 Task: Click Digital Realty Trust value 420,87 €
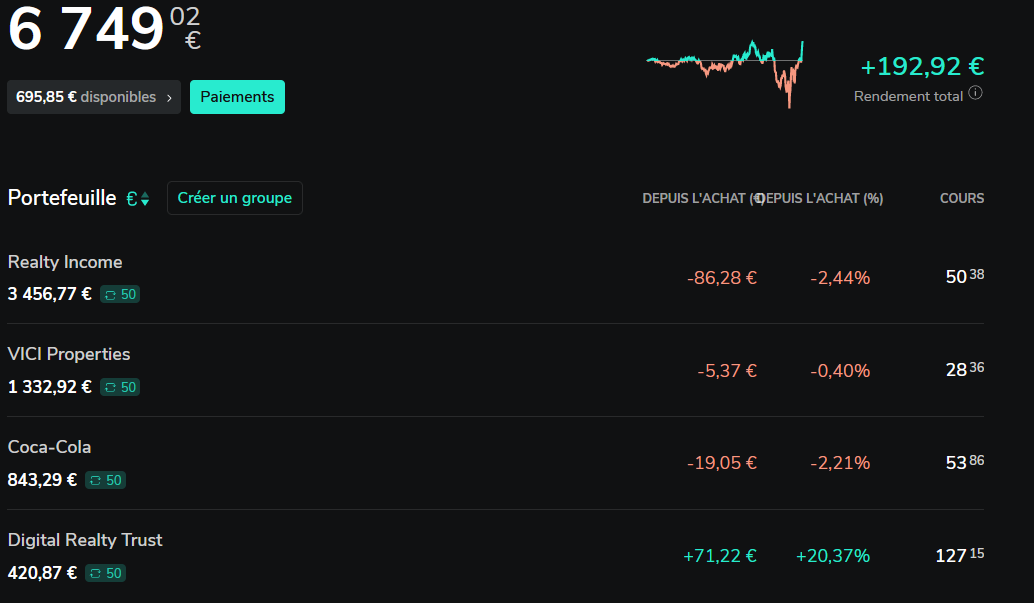click(42, 573)
